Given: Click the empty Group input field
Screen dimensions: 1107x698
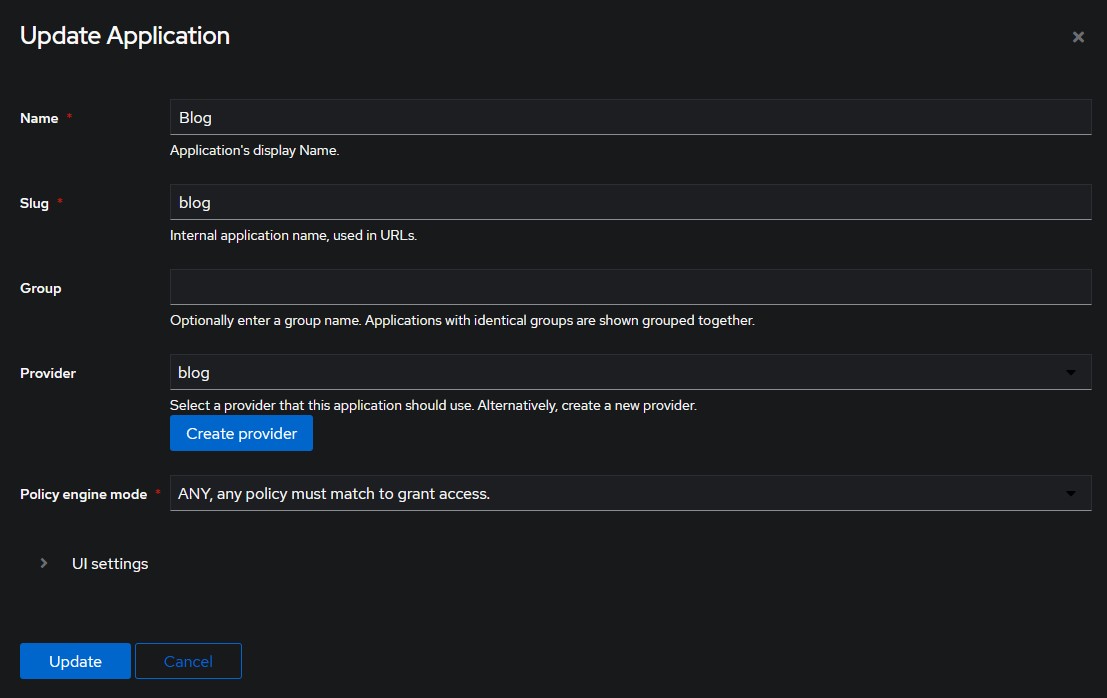Looking at the screenshot, I should click(x=630, y=286).
